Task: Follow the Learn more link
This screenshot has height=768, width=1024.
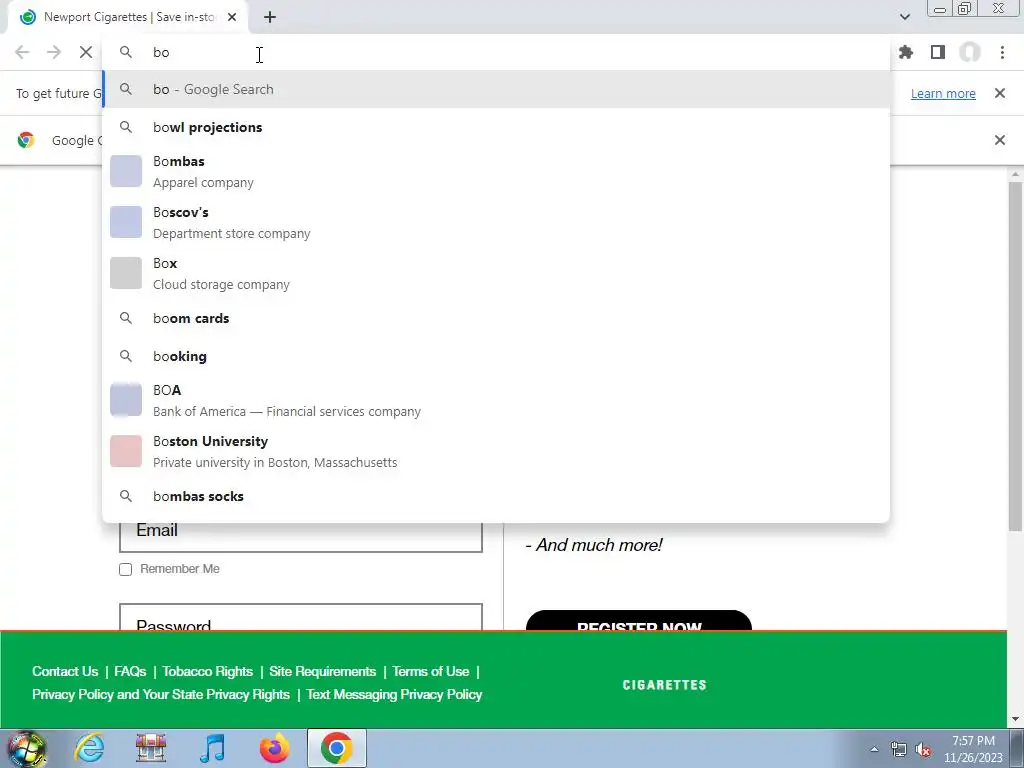Action: click(x=943, y=93)
